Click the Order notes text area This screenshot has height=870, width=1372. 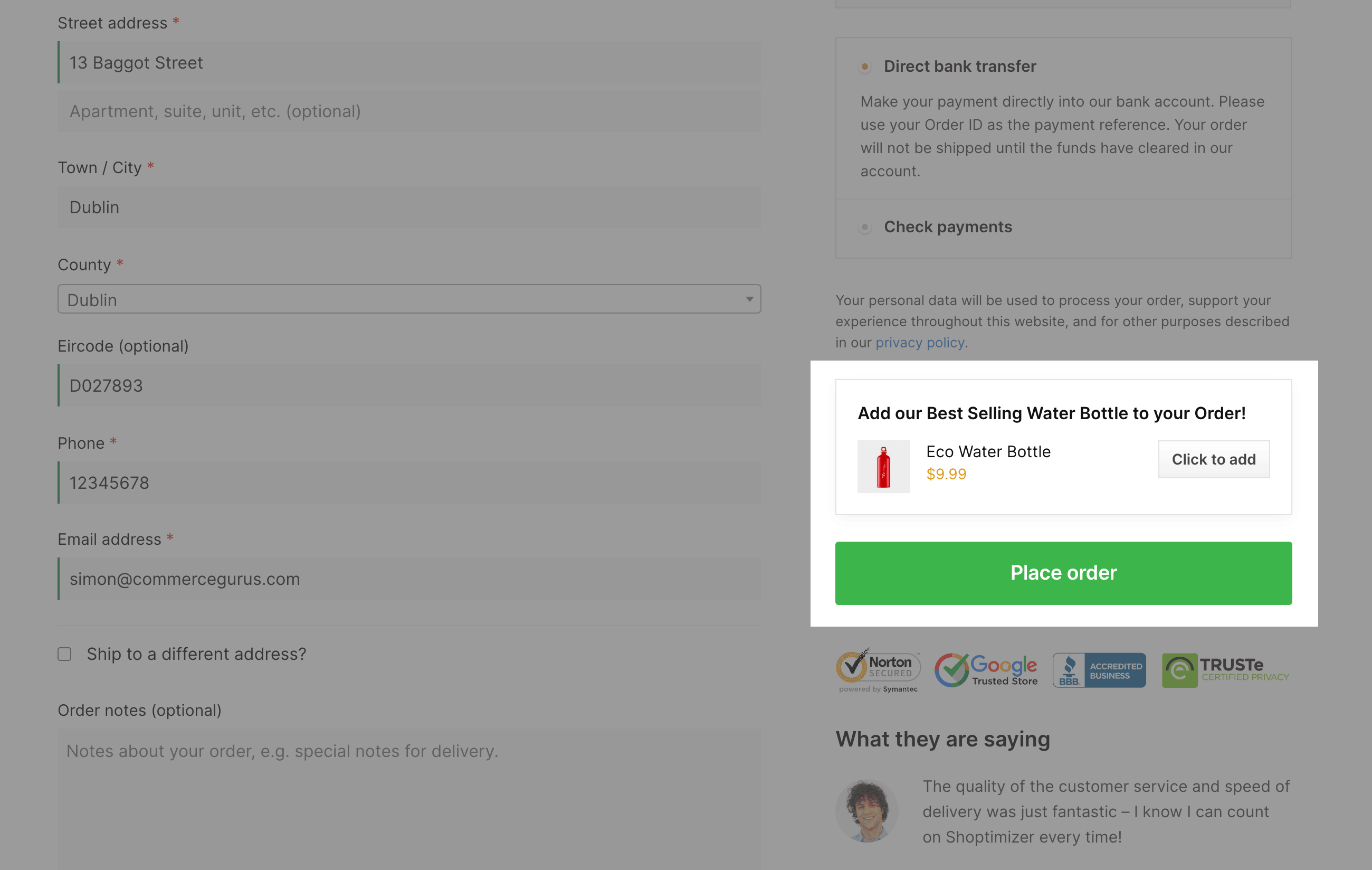click(x=409, y=799)
